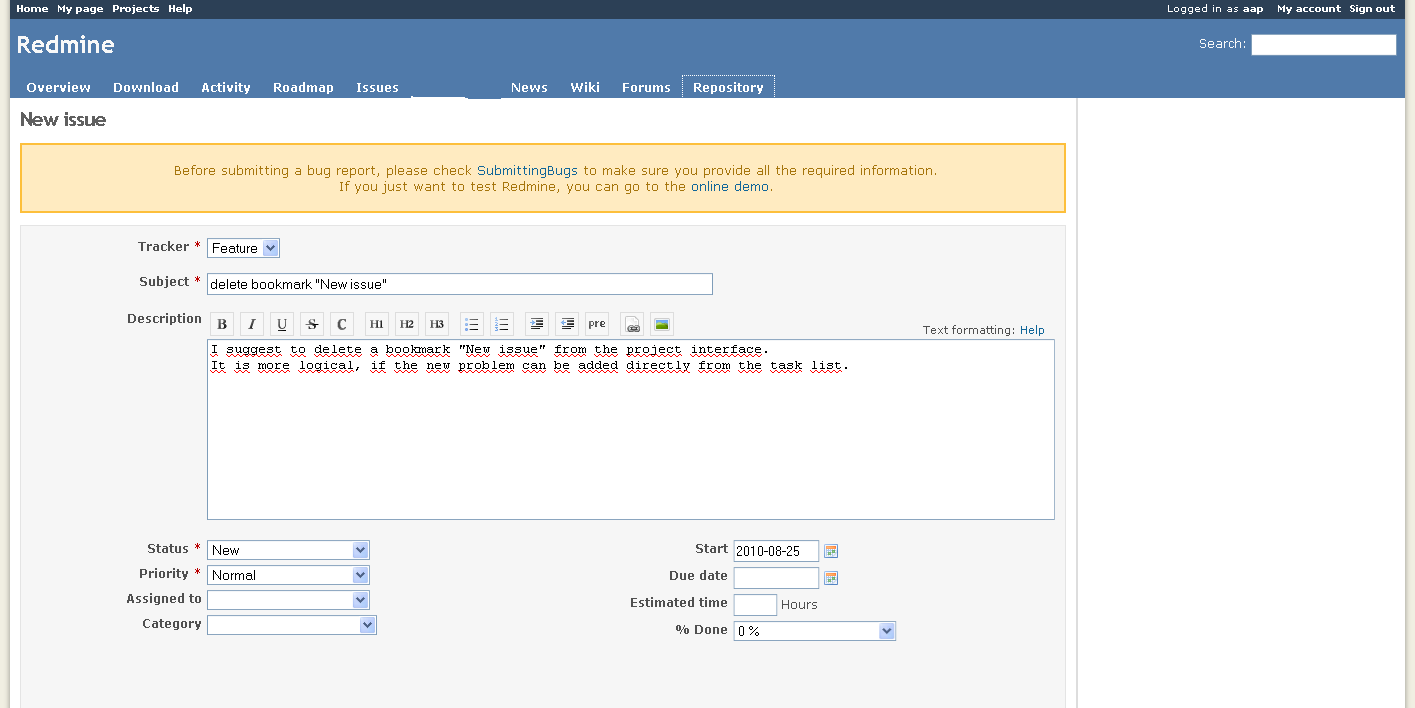Open the News tab

pos(529,87)
